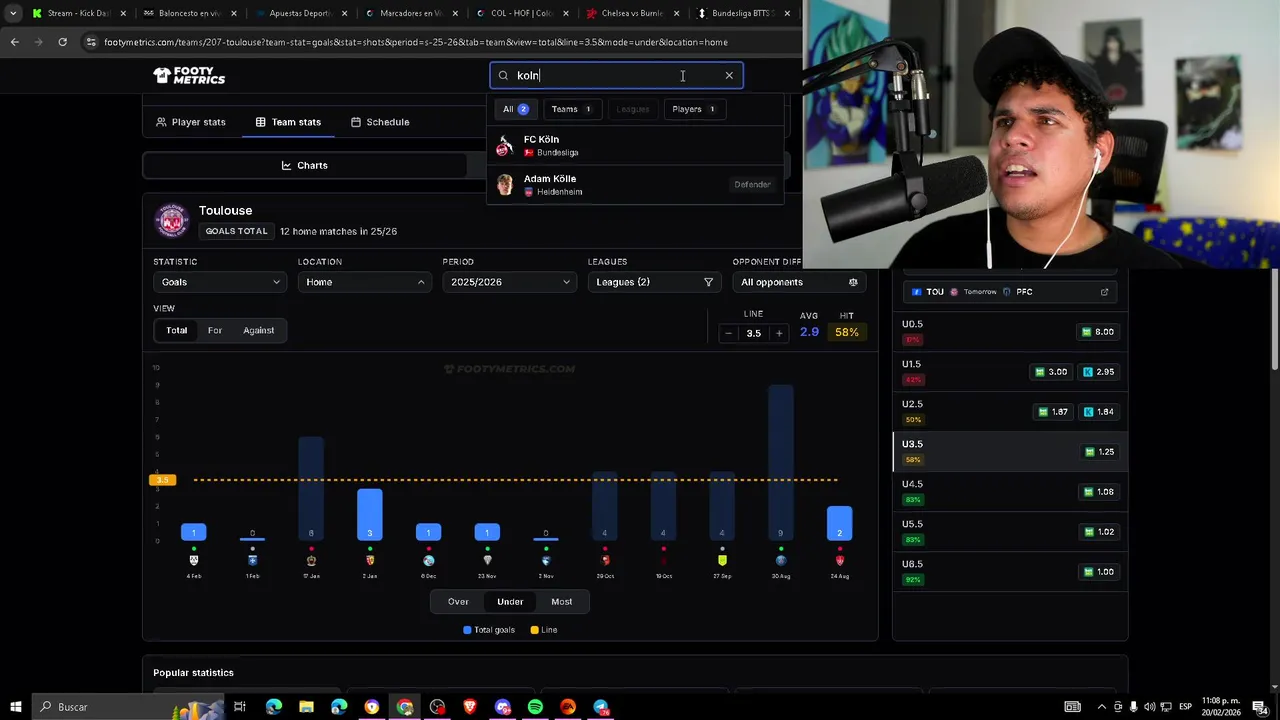Click the Toulouse team crest
Image resolution: width=1280 pixels, height=720 pixels.
point(171,221)
